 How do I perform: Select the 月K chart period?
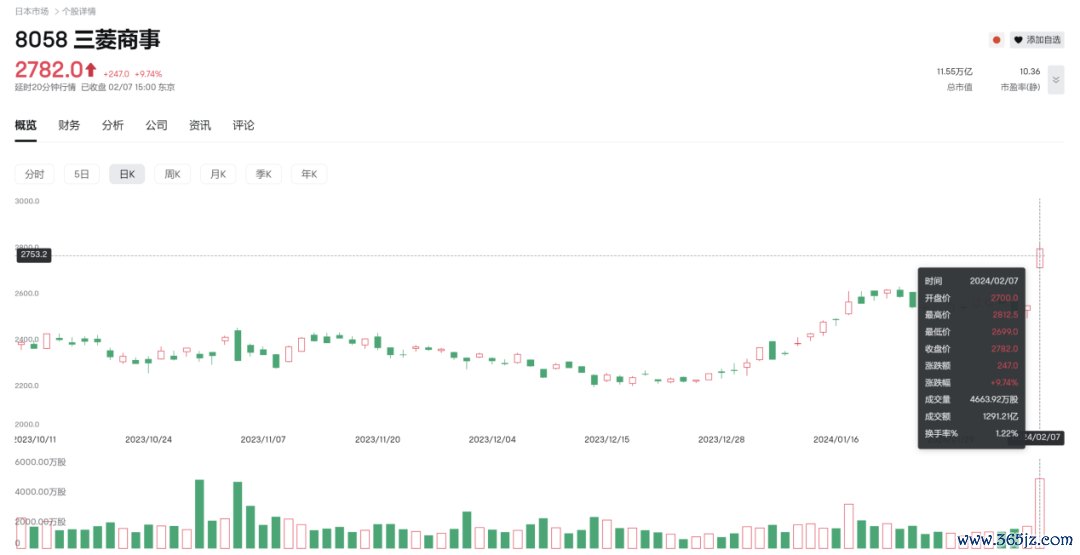(x=218, y=174)
